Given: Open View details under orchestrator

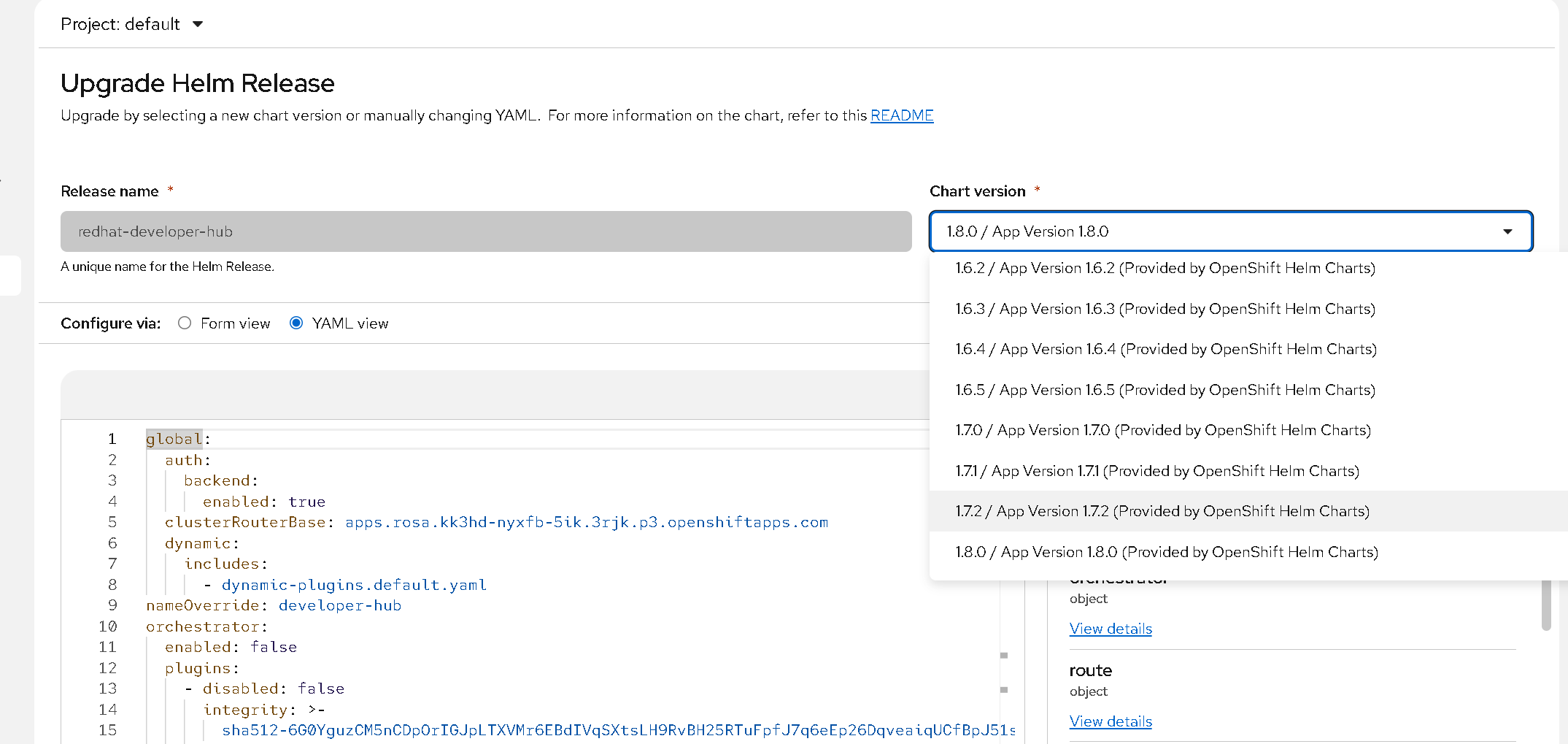Looking at the screenshot, I should 1111,629.
